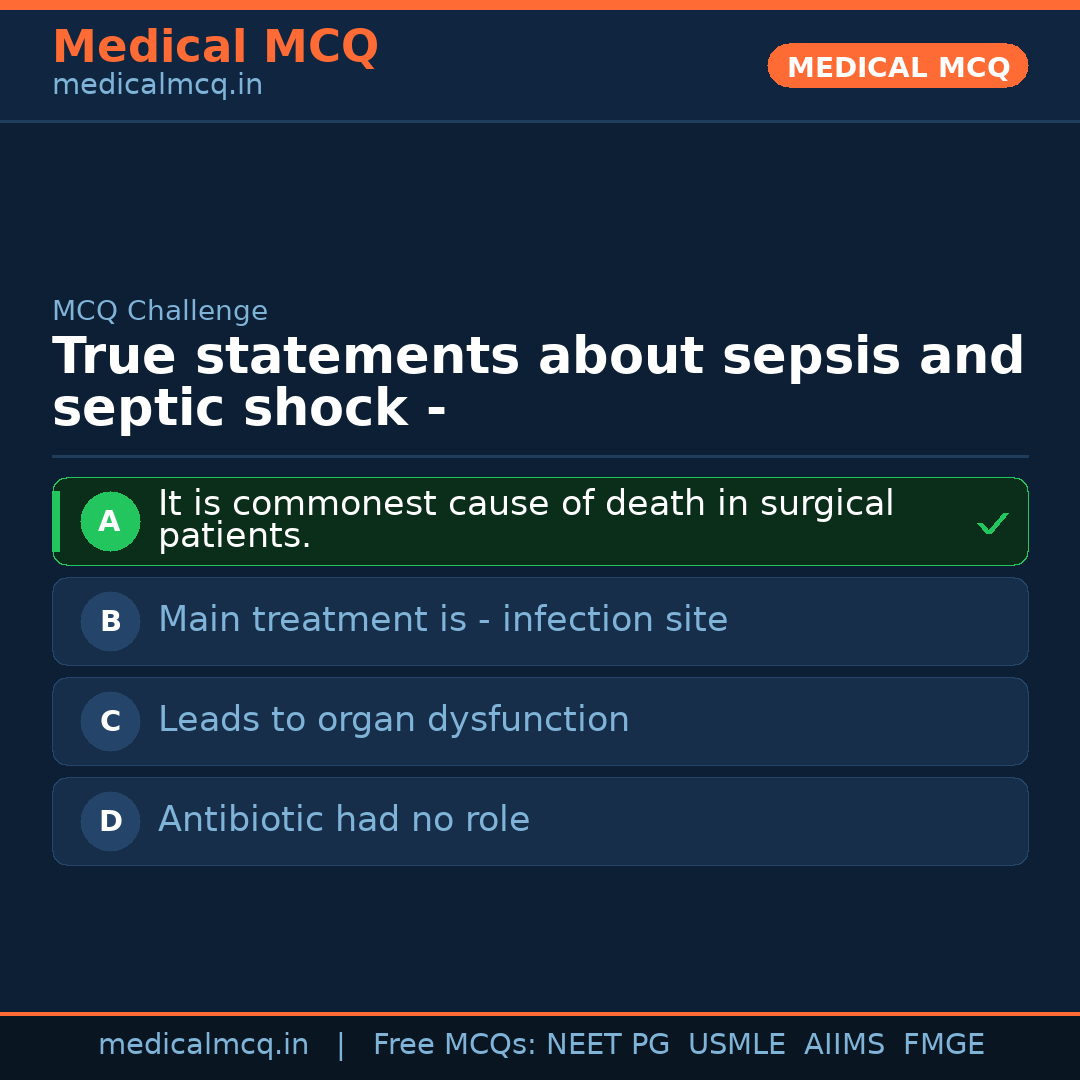Visit the medicalmcq.in link under the title
Image resolution: width=1080 pixels, height=1080 pixels.
(157, 86)
